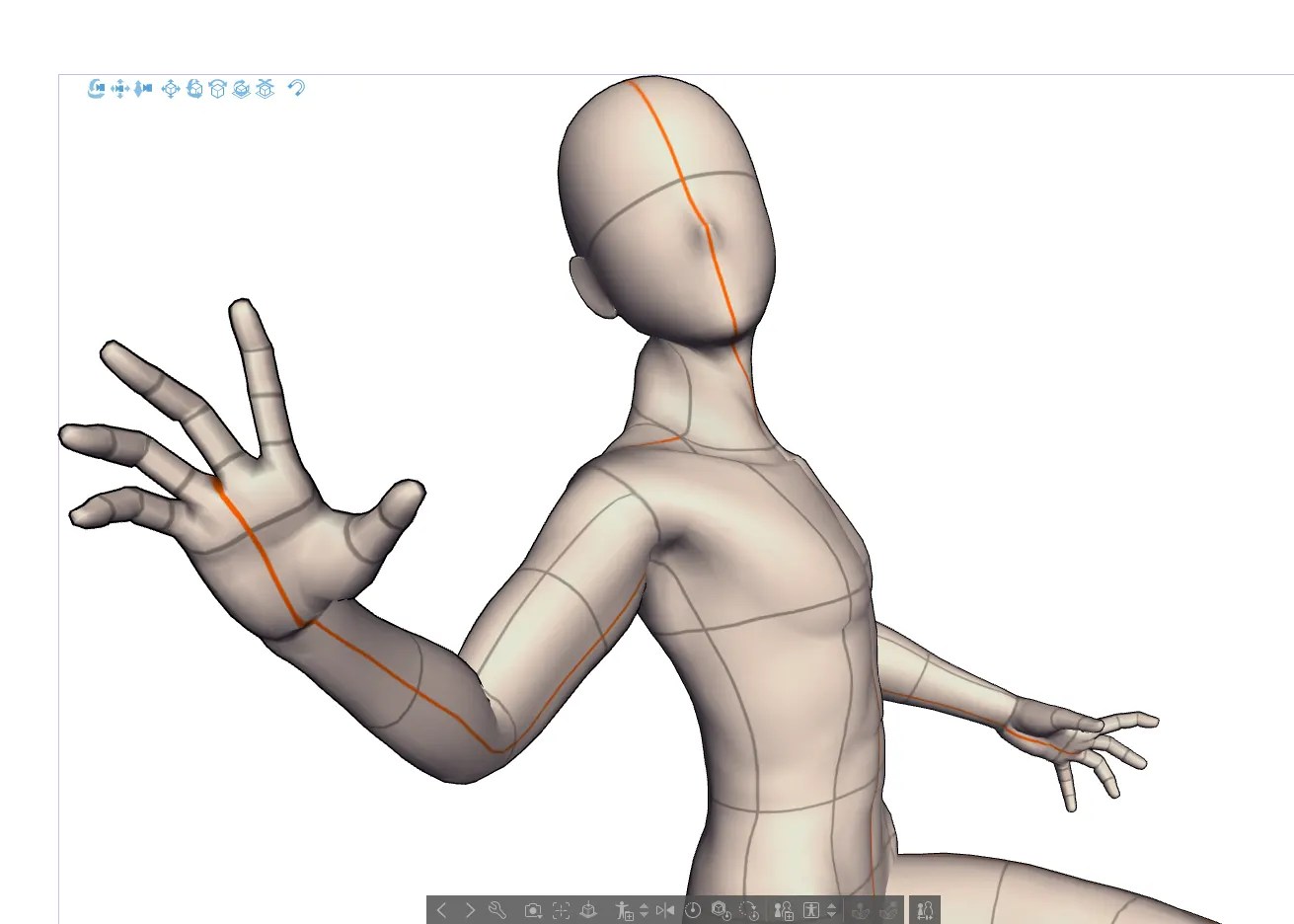This screenshot has width=1294, height=924.
Task: Select the rotate camera icon
Action: point(96,89)
